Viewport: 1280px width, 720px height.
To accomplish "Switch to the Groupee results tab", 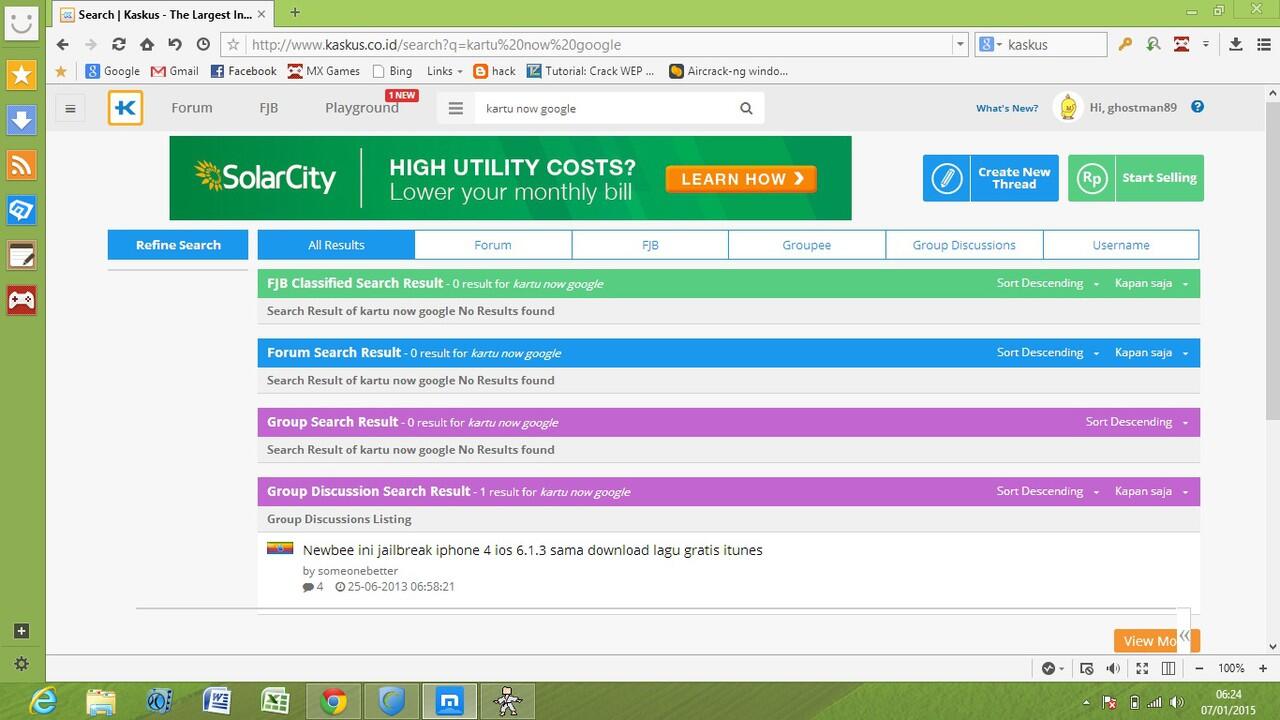I will (807, 245).
